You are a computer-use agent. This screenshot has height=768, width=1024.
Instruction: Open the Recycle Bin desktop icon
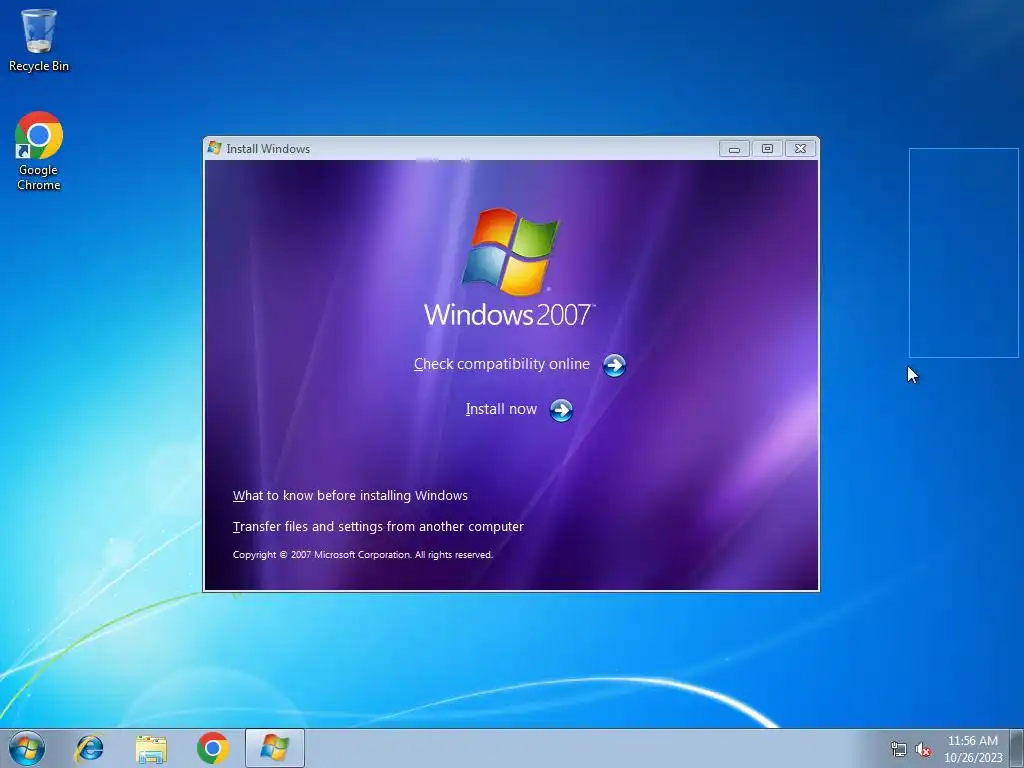39,40
